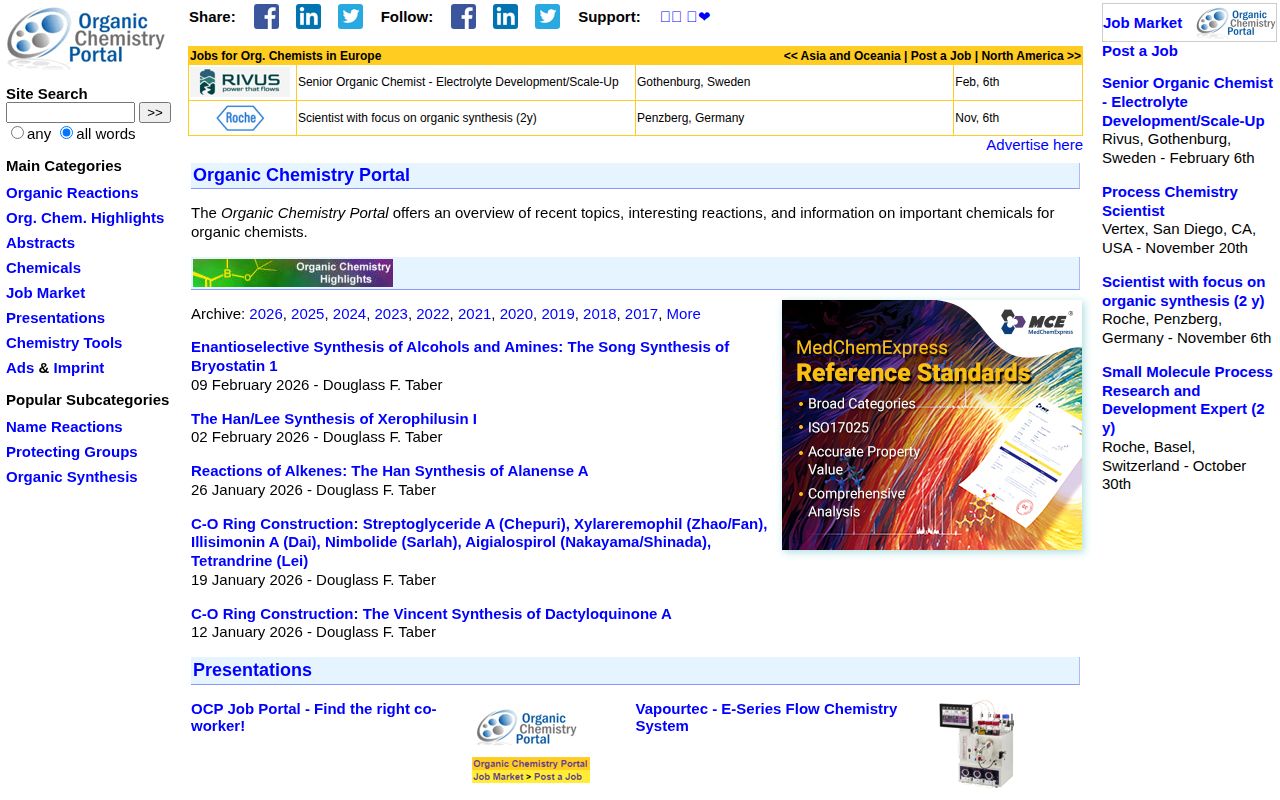This screenshot has height=800, width=1280.
Task: Open the Job Market section
Action: [x=45, y=292]
